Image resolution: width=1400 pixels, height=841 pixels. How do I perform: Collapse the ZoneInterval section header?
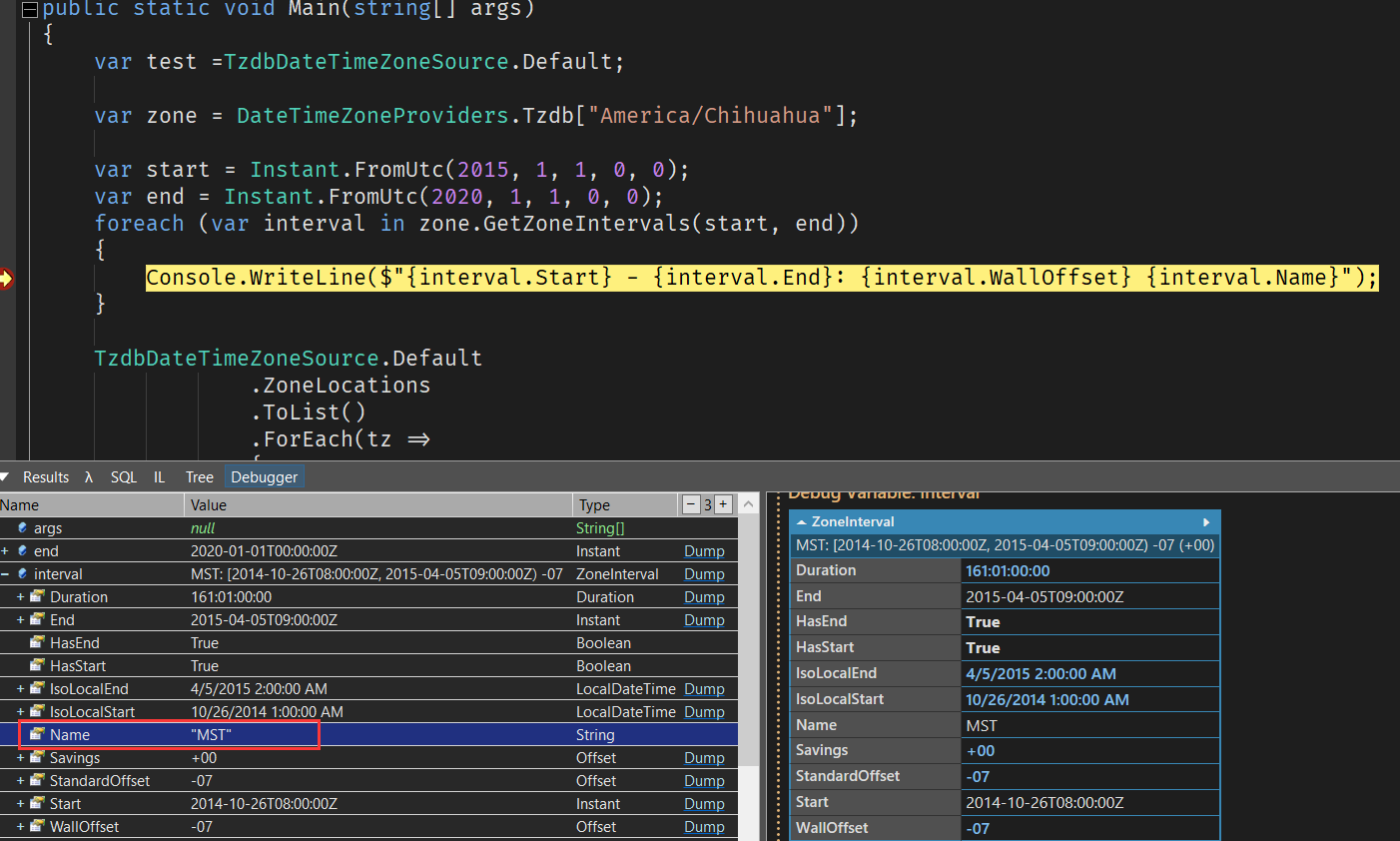coord(802,521)
